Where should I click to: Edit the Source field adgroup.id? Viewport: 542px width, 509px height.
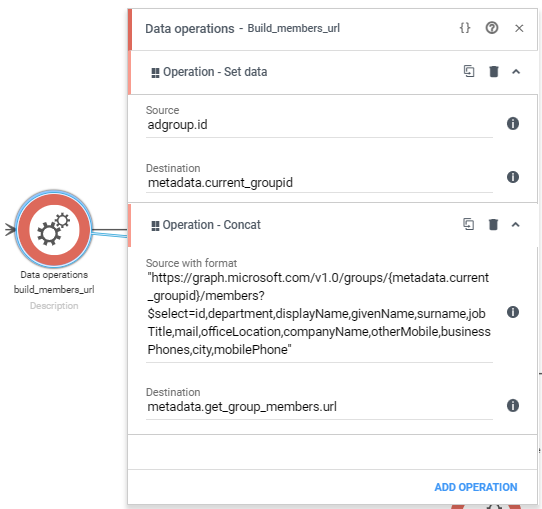[319, 125]
